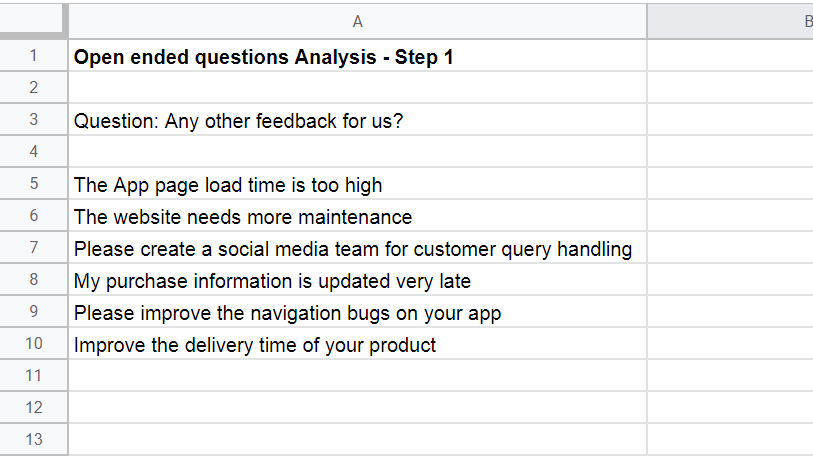Select 'The website needs more maintenance' cell
This screenshot has height=456, width=813.
(x=357, y=215)
